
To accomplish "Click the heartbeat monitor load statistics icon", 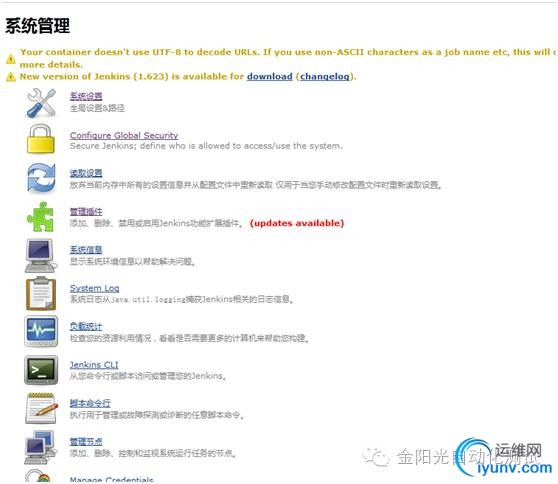I will 41,331.
